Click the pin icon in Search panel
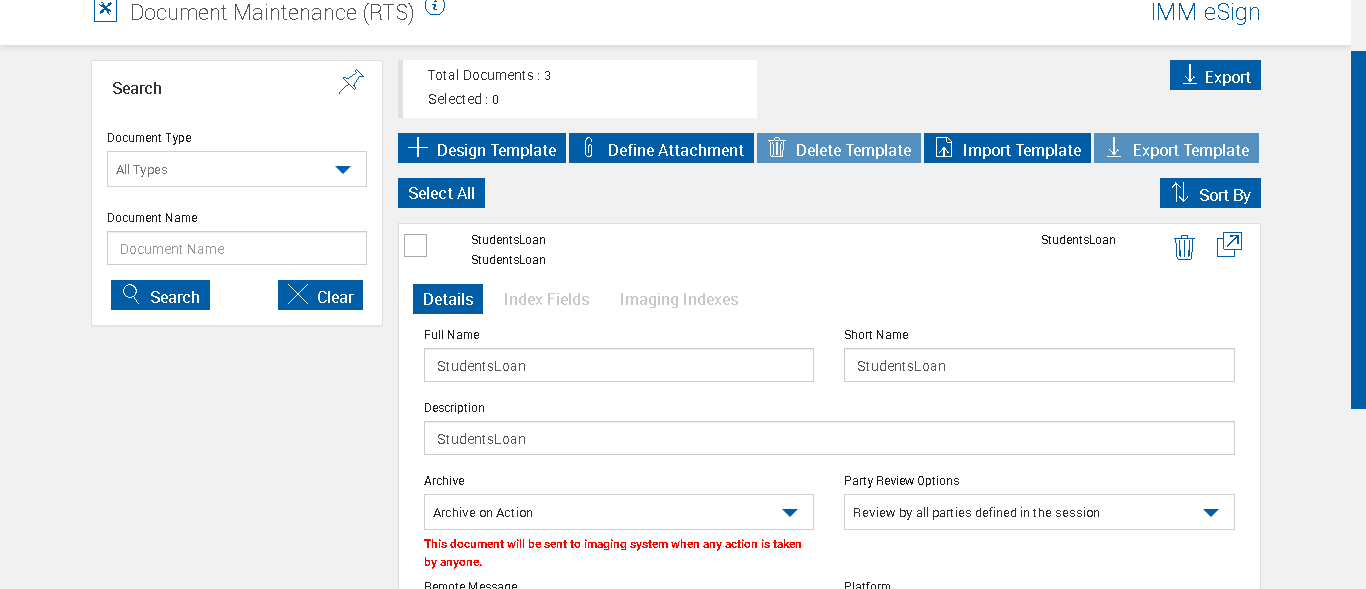Screen dimensions: 1366x589 351,82
